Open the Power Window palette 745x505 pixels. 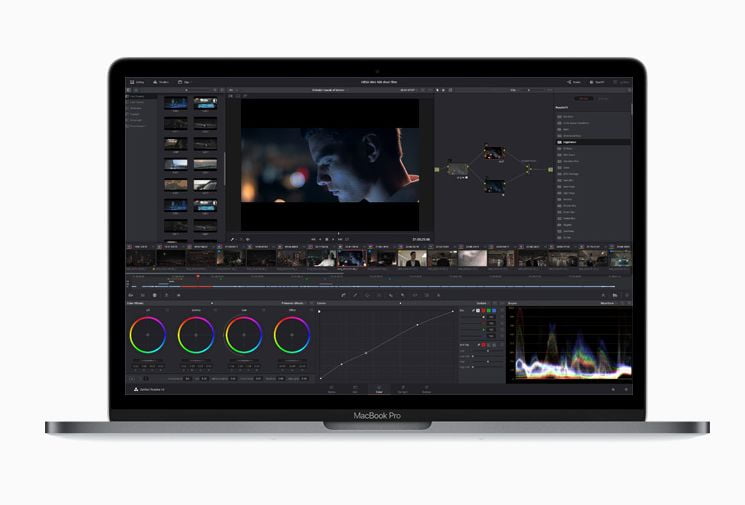pos(367,295)
